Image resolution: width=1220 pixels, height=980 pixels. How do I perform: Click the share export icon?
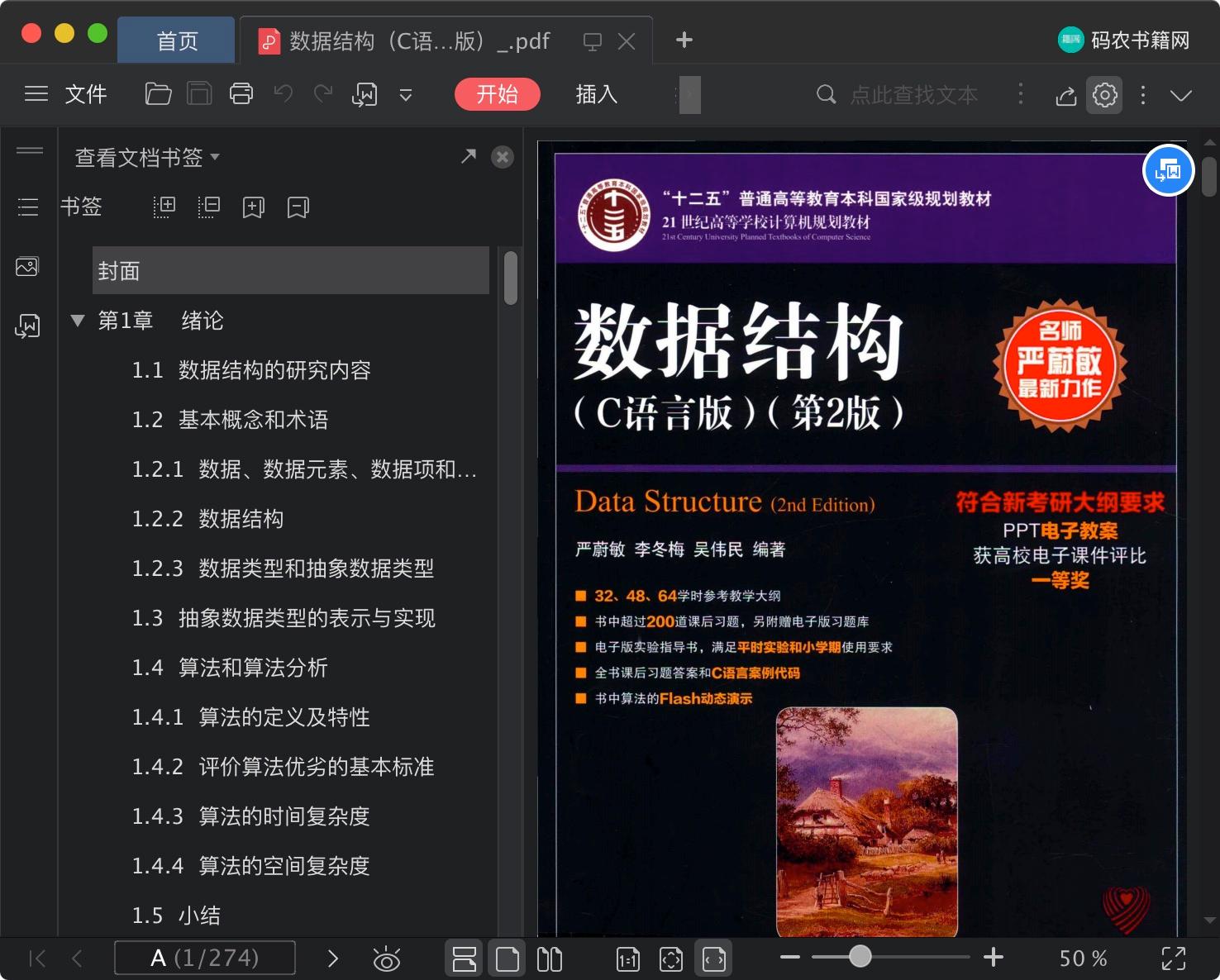pos(1066,96)
